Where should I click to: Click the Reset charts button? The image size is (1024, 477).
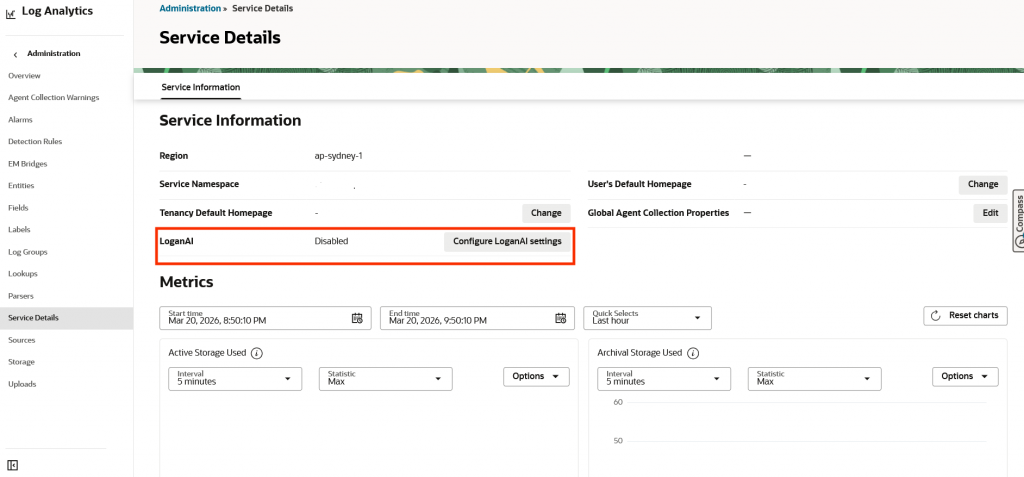pyautogui.click(x=965, y=316)
